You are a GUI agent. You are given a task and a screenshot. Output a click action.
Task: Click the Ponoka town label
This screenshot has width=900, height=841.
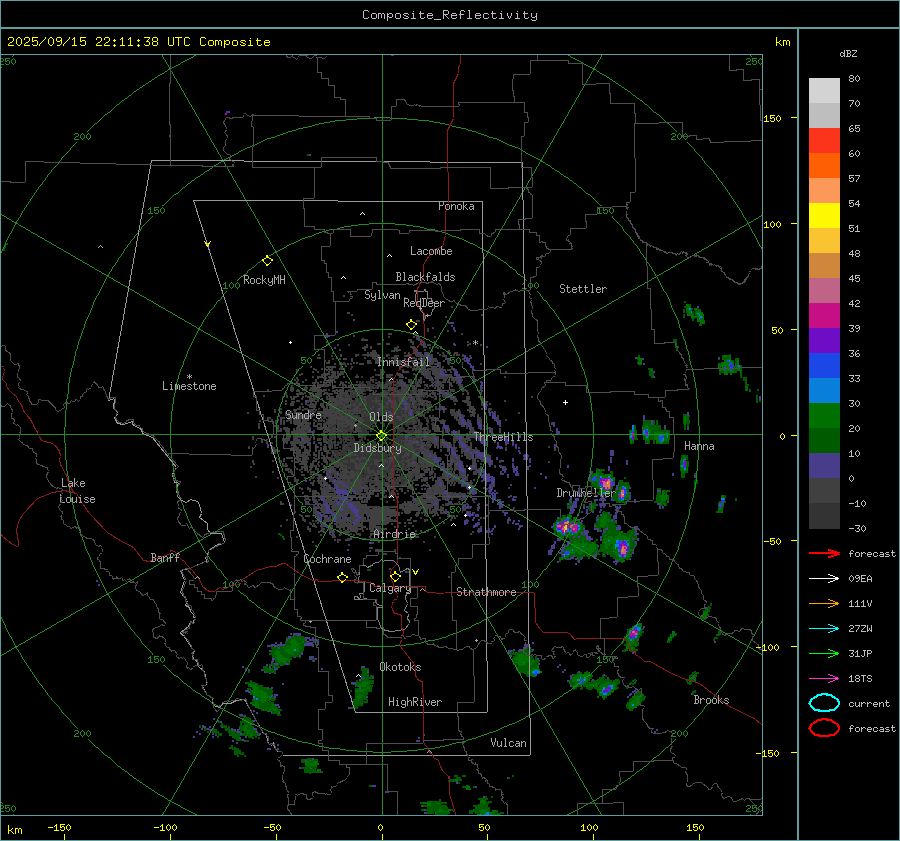pos(456,206)
